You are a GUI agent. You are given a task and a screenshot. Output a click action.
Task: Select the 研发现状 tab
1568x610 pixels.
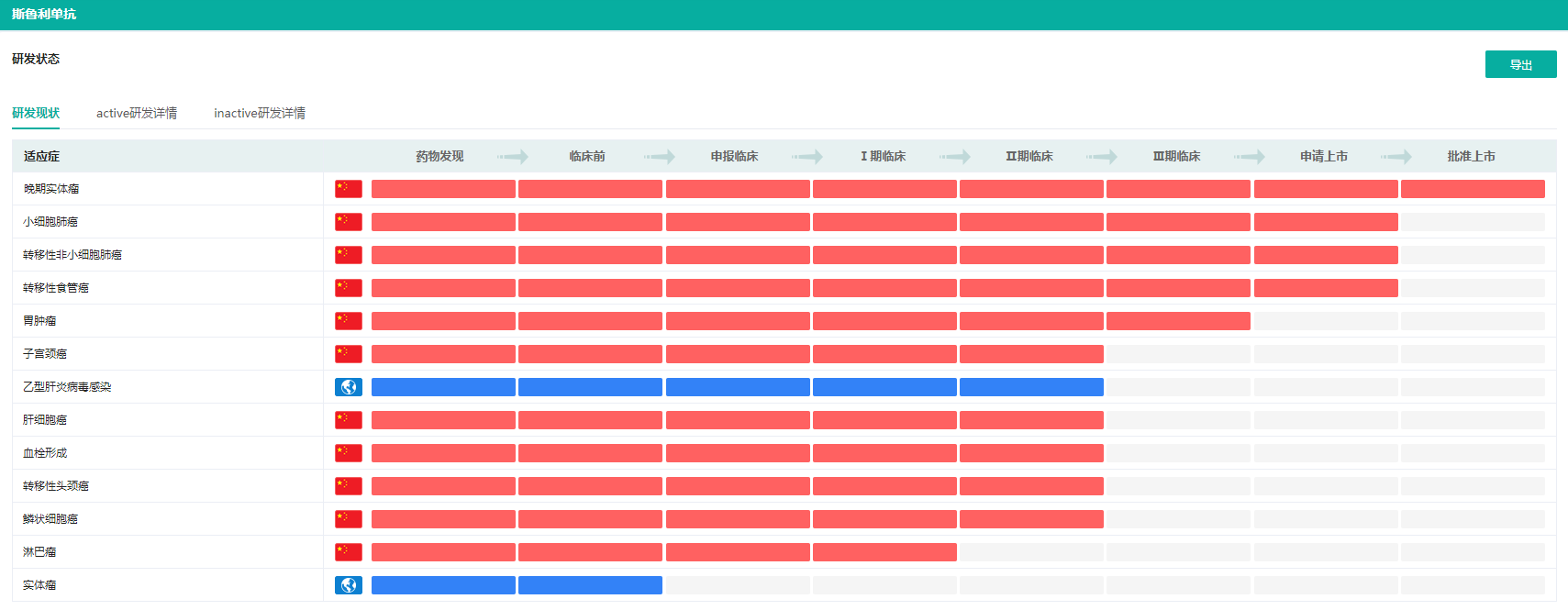[x=36, y=113]
